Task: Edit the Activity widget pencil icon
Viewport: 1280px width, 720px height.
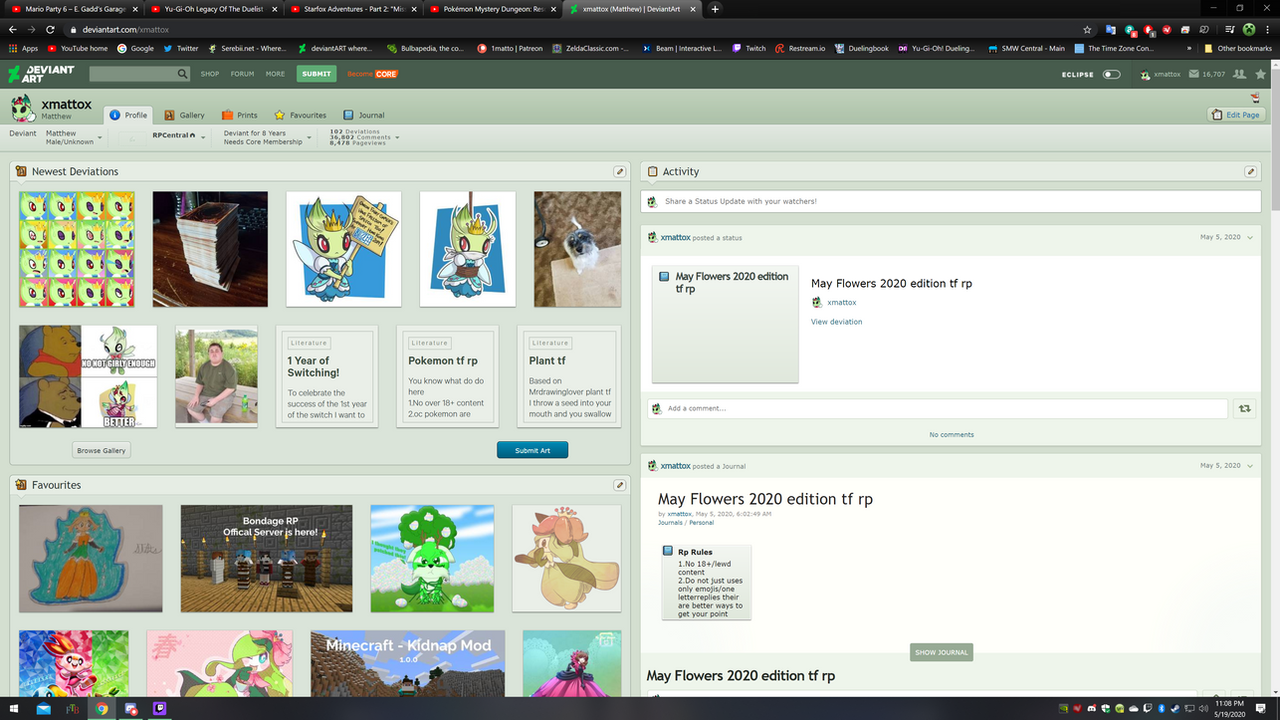Action: [x=1251, y=172]
